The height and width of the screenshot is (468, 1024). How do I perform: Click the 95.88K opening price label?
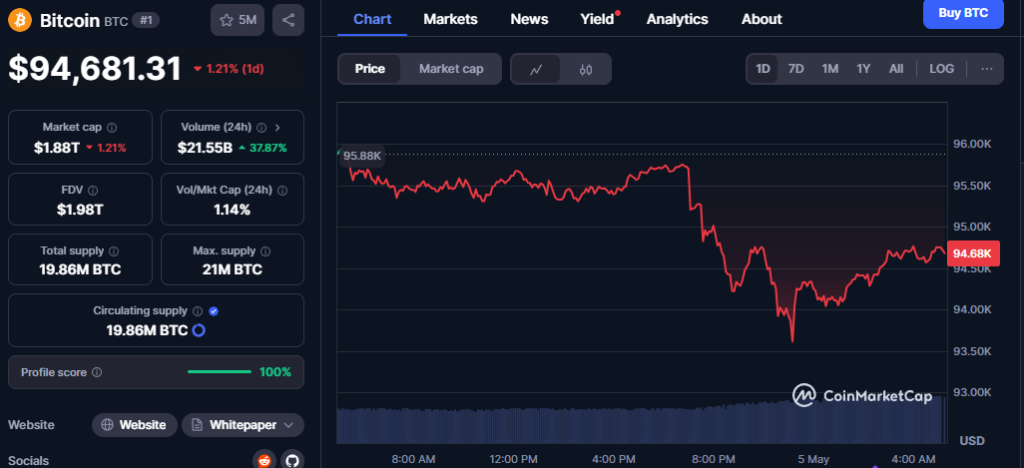[x=362, y=156]
